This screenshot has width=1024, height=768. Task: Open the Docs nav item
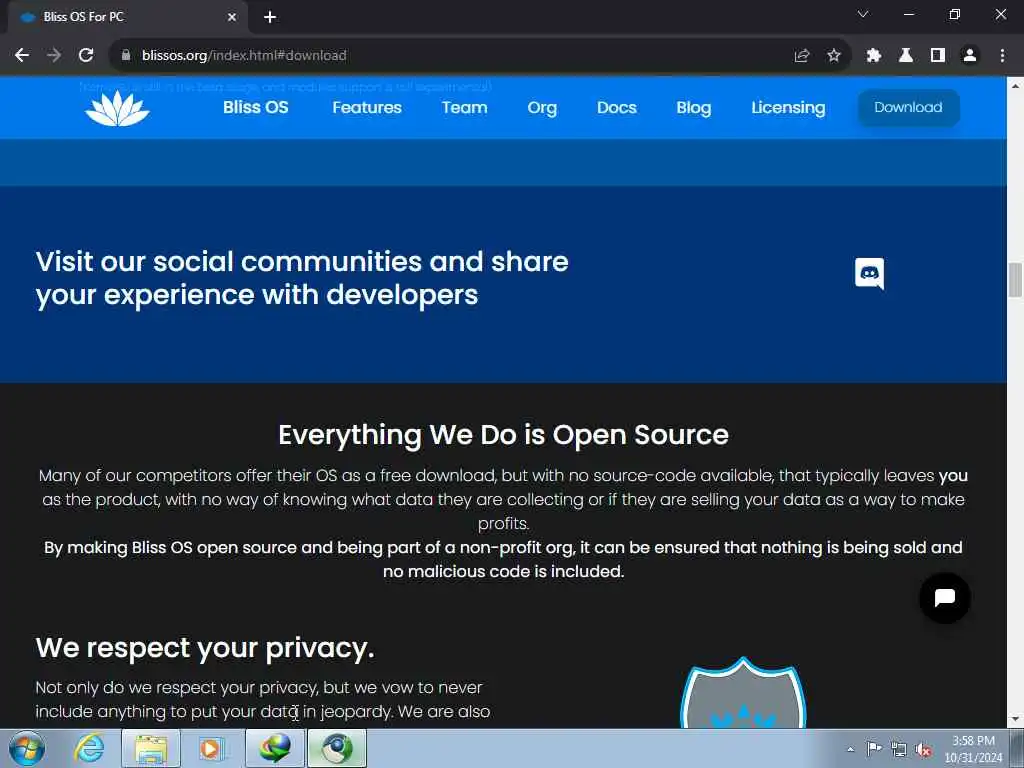(616, 108)
